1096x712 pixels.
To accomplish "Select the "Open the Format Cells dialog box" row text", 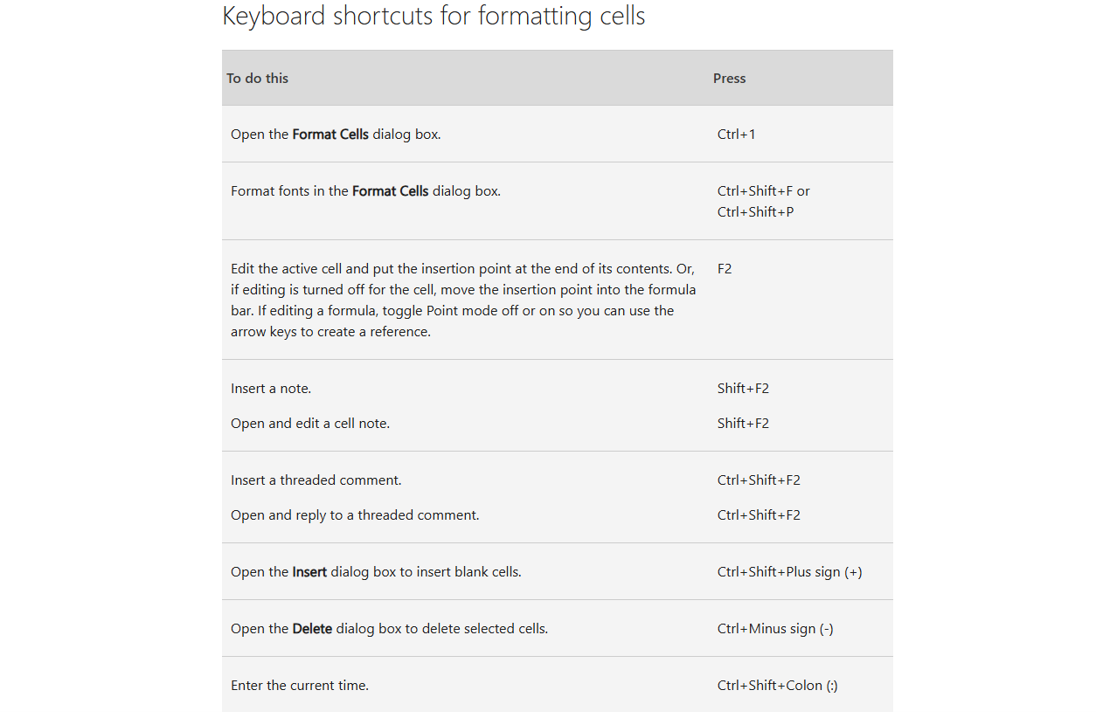I will pyautogui.click(x=335, y=134).
